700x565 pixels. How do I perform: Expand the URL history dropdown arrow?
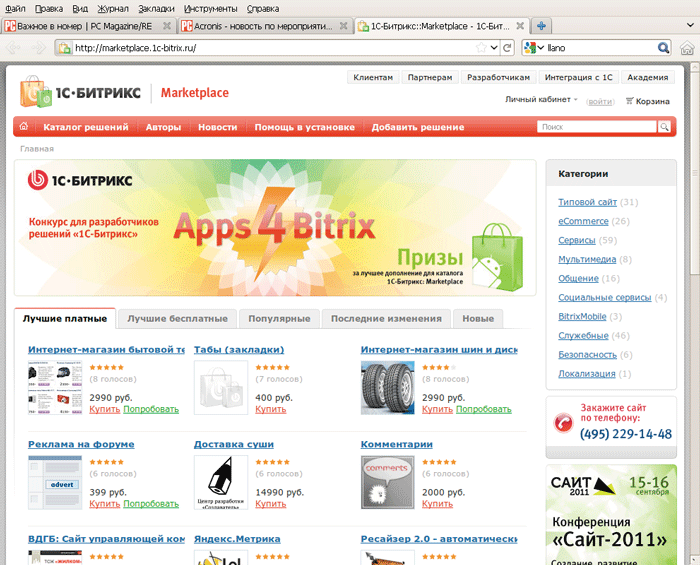click(x=493, y=47)
